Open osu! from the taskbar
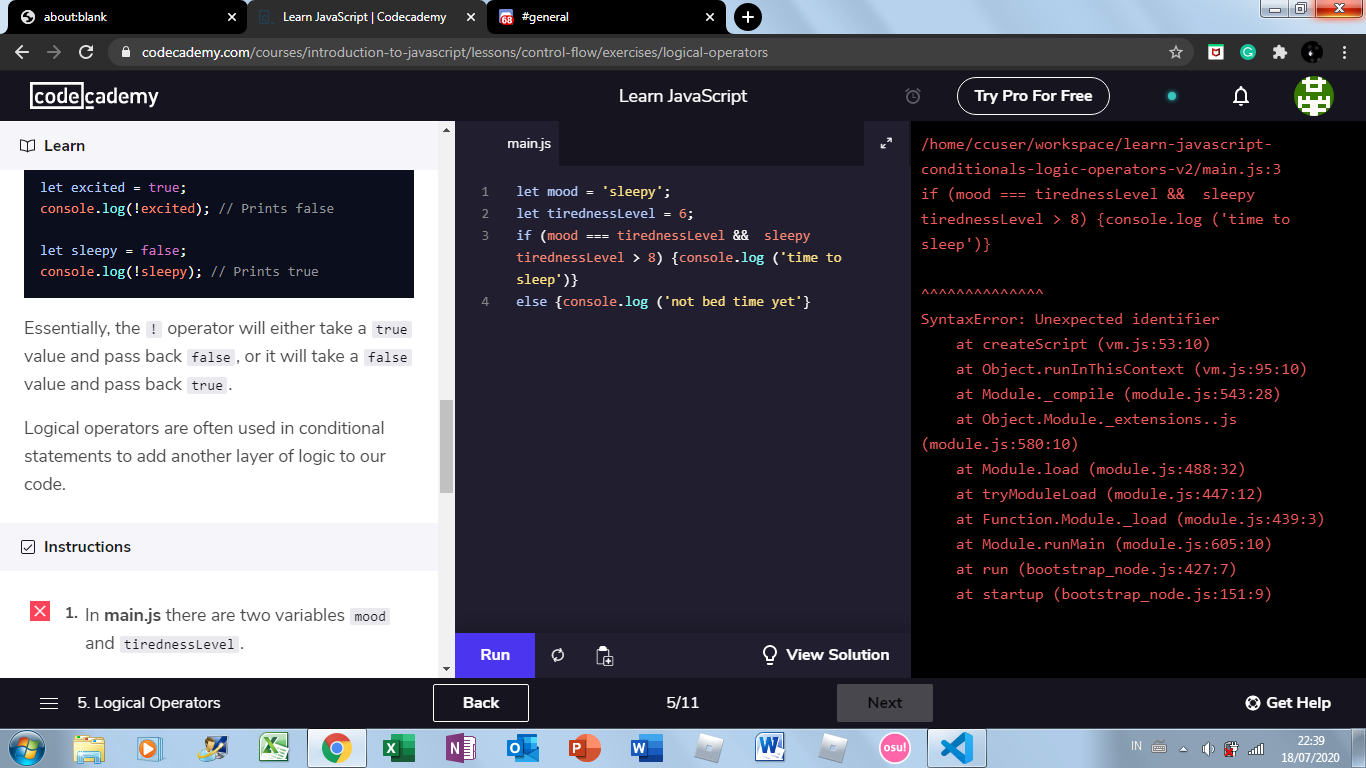The image size is (1366, 768). [x=895, y=748]
